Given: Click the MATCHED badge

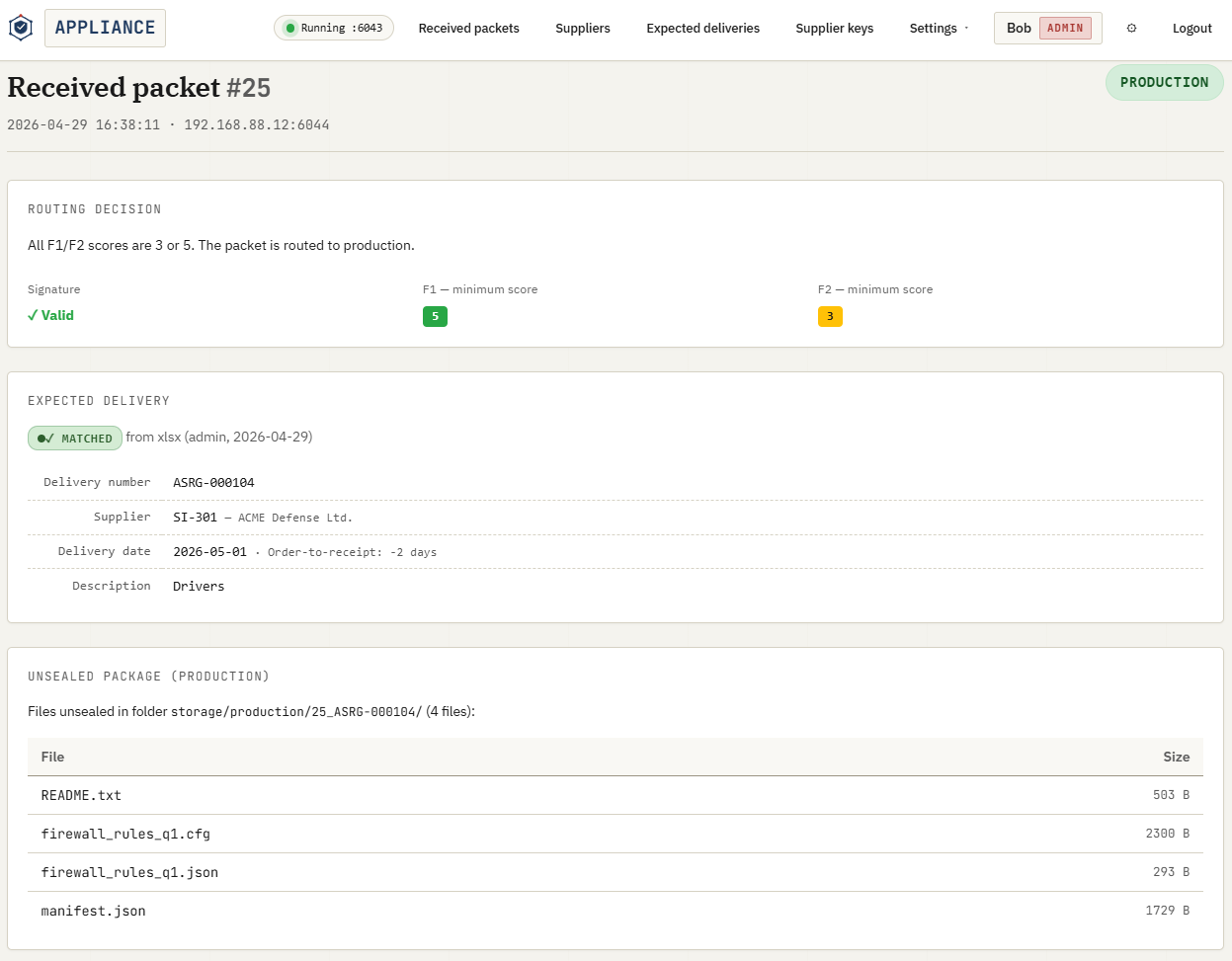Looking at the screenshot, I should point(75,438).
